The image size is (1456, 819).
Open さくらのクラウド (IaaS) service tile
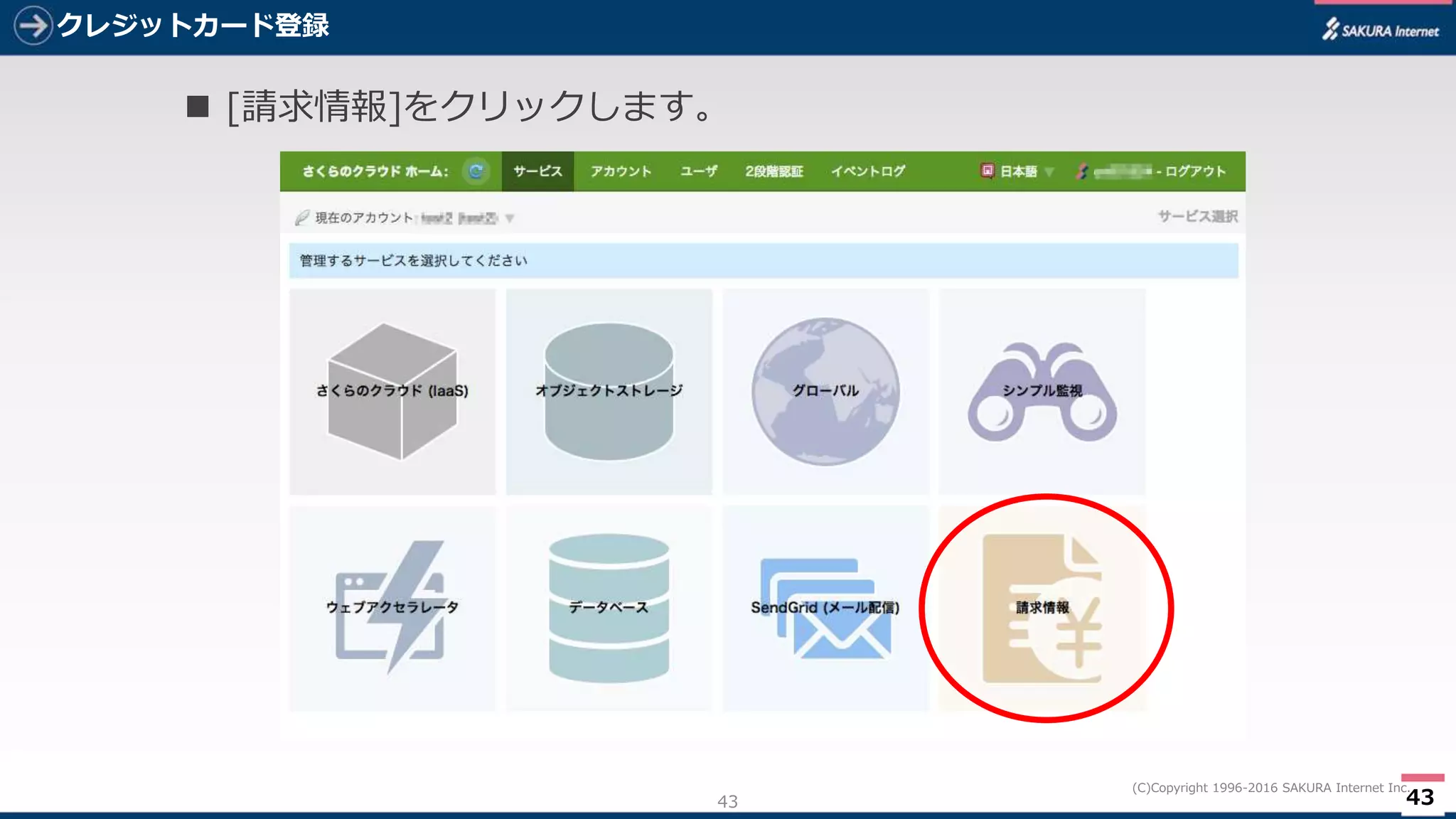click(x=392, y=391)
